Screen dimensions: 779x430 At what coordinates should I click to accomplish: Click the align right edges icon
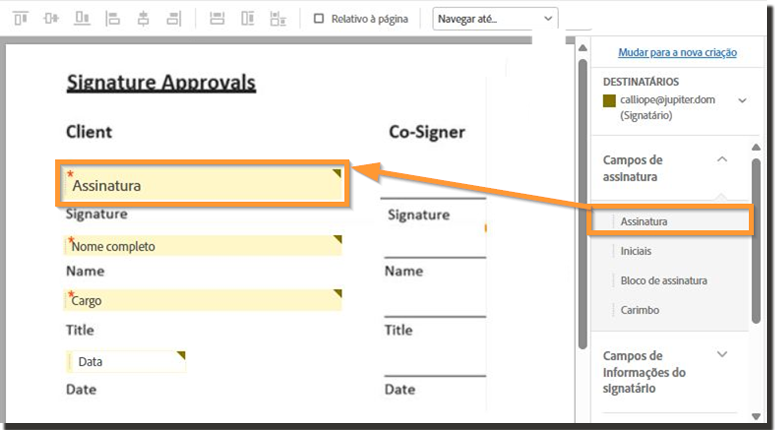click(174, 18)
